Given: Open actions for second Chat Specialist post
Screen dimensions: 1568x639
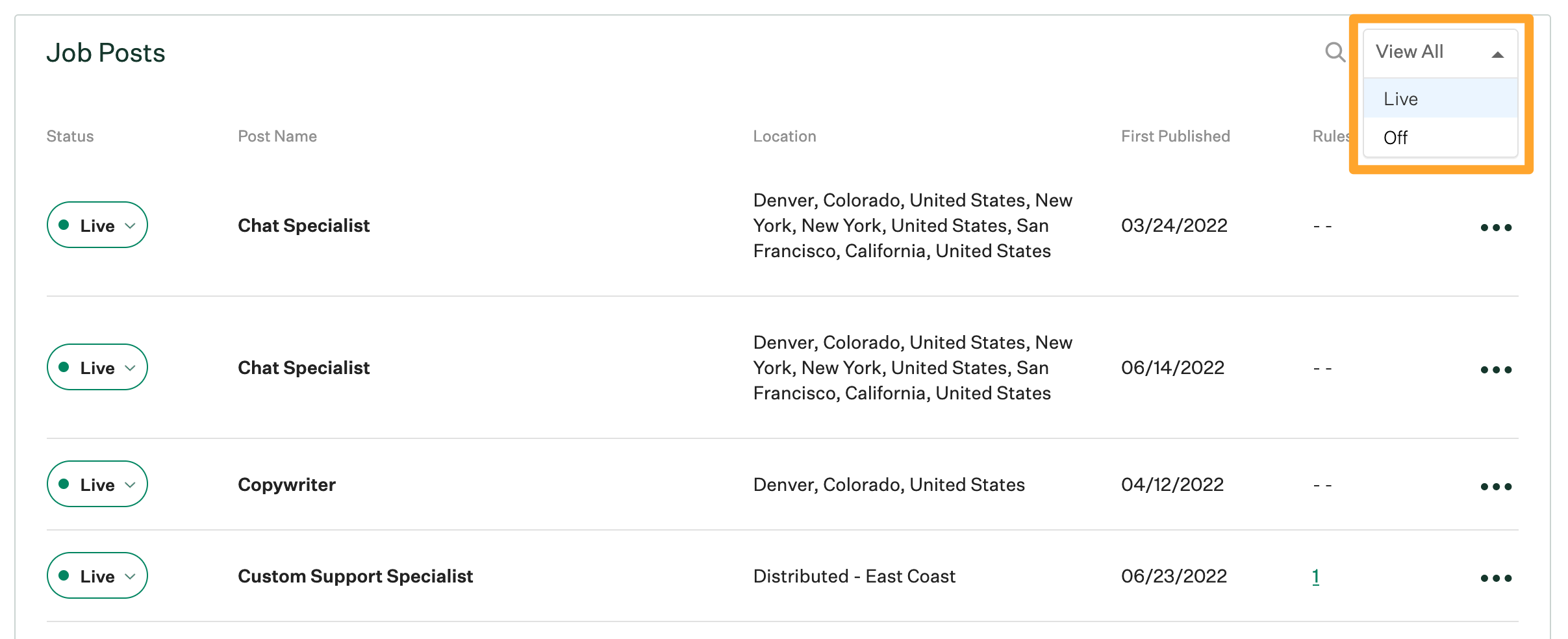Looking at the screenshot, I should (1495, 369).
